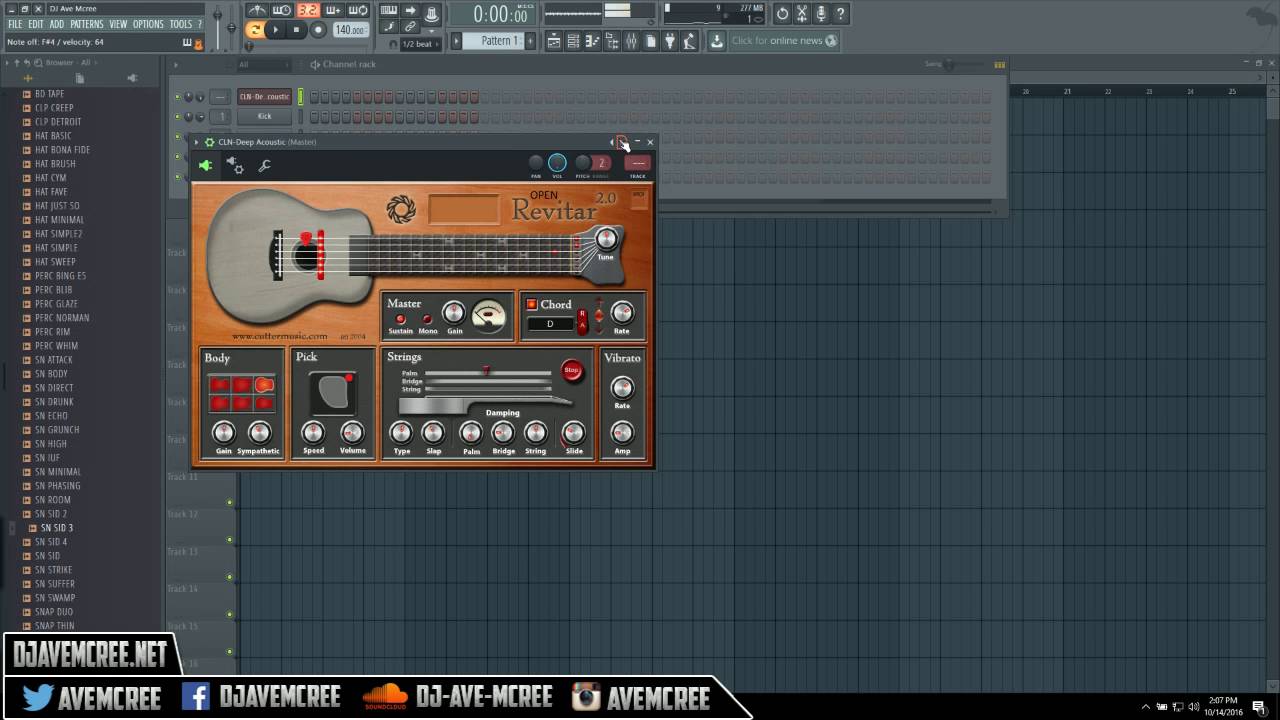Click the PAN knob in plugin wrapper
This screenshot has width=1280, height=720.
coord(536,163)
